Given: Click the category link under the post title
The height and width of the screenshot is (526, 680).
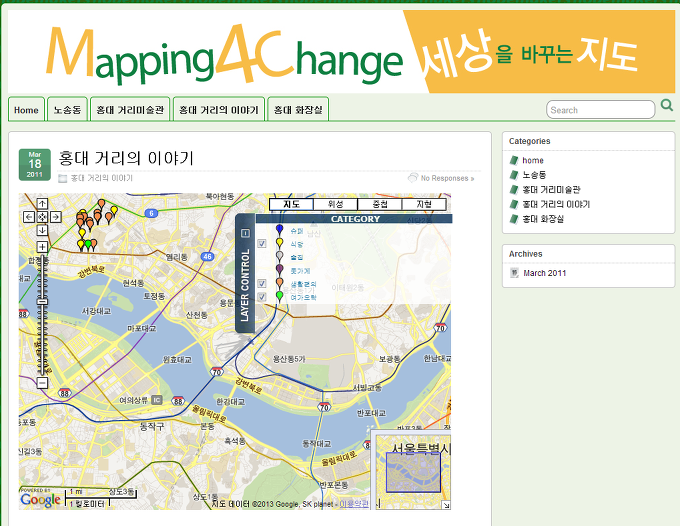Looking at the screenshot, I should click(x=101, y=178).
